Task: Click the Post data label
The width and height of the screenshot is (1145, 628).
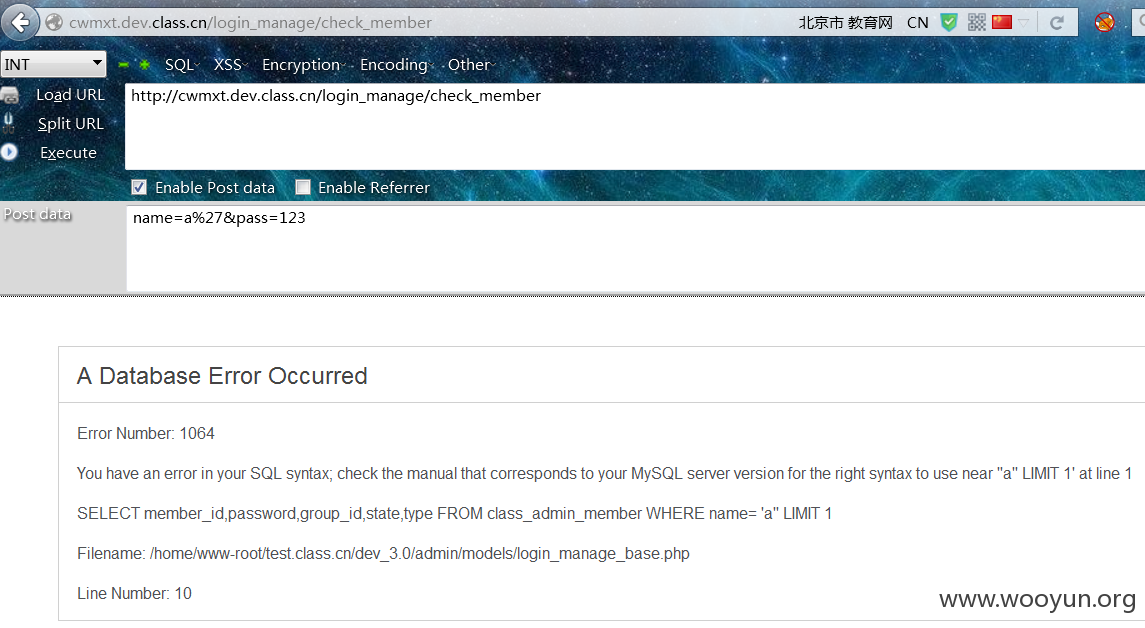Action: coord(37,214)
